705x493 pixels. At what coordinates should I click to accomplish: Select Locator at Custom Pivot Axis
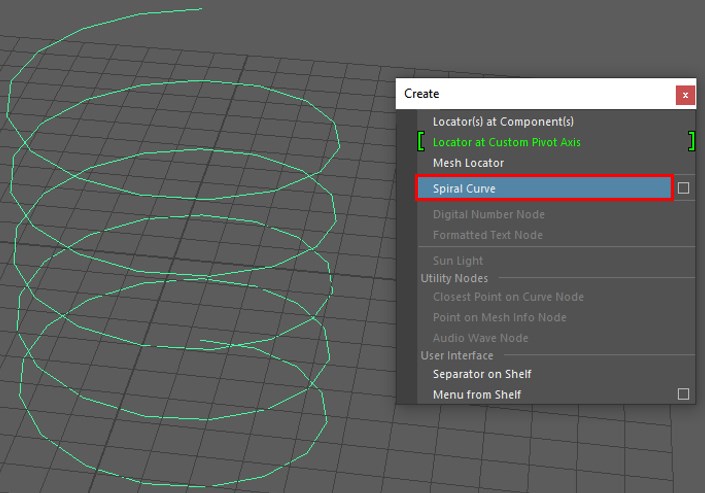(506, 142)
